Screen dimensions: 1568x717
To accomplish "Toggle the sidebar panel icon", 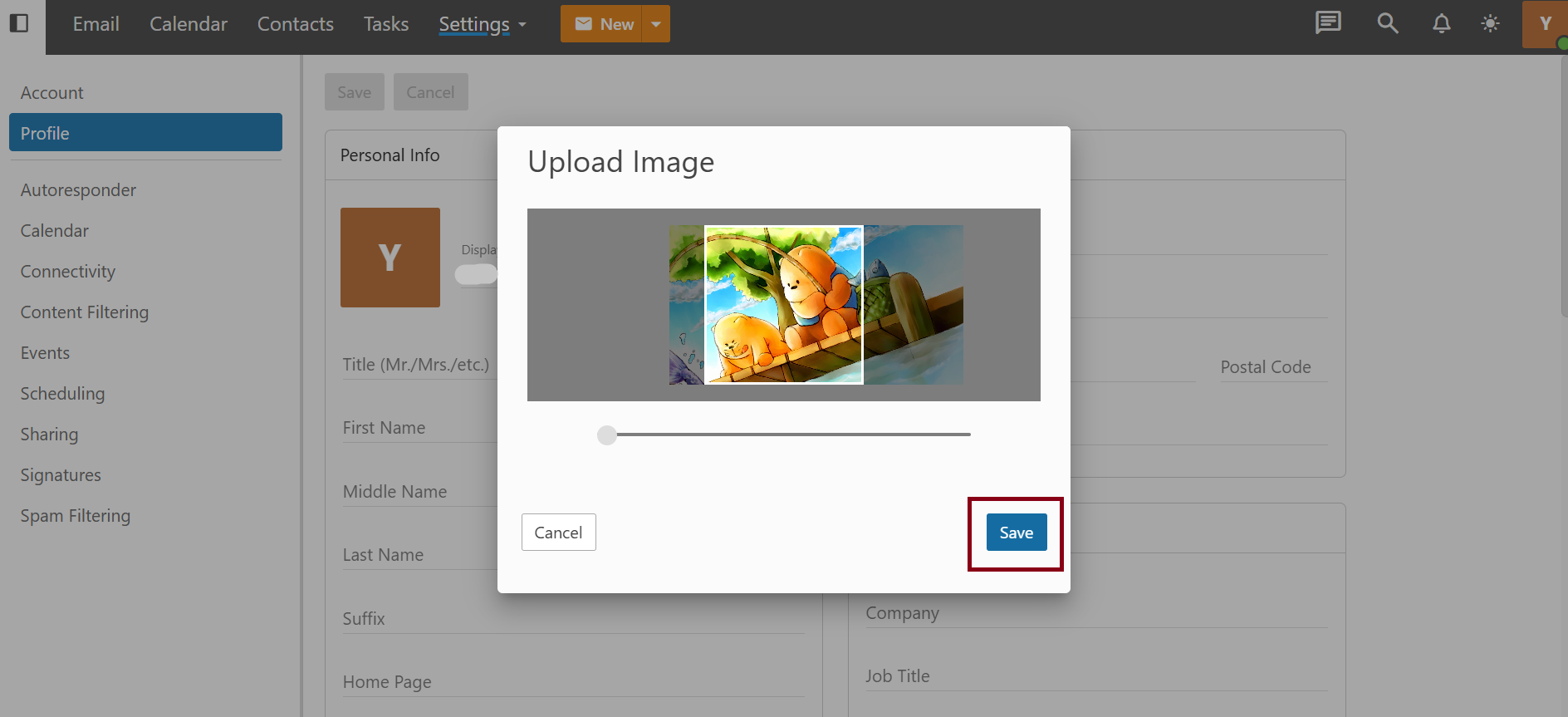I will [19, 23].
